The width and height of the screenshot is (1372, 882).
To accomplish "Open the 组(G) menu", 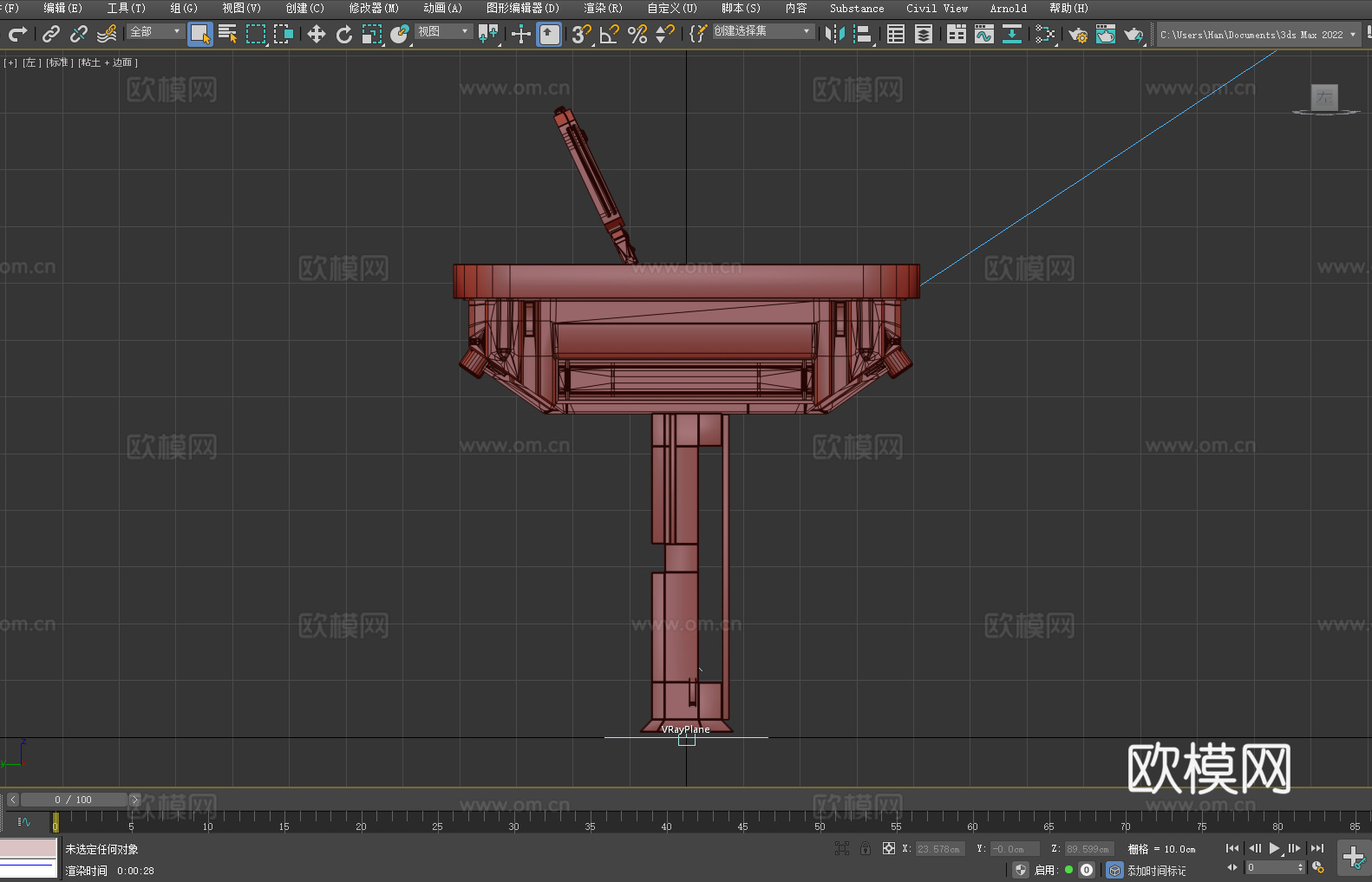I will click(184, 8).
